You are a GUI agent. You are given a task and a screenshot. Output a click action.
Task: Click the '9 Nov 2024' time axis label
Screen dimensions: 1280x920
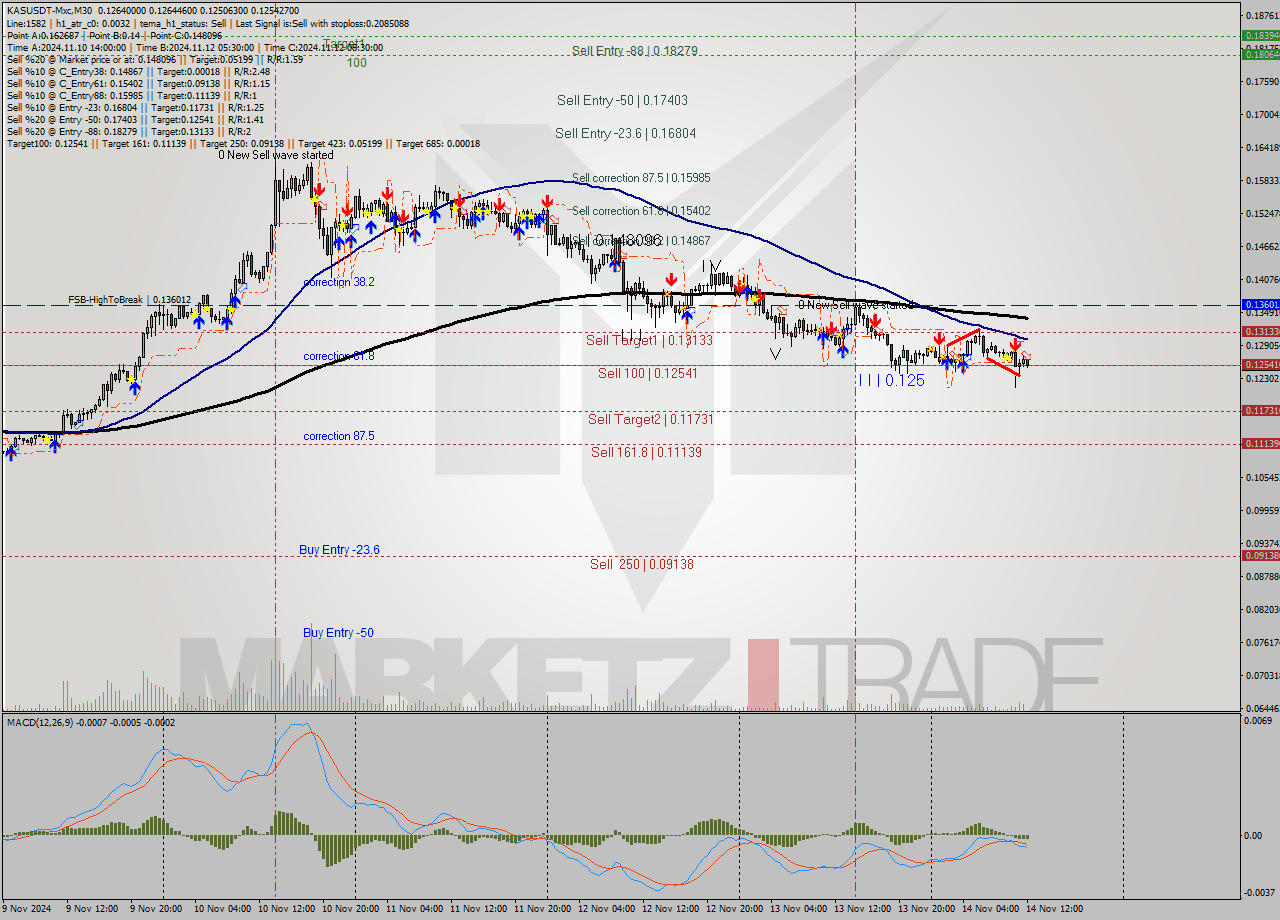(x=25, y=909)
